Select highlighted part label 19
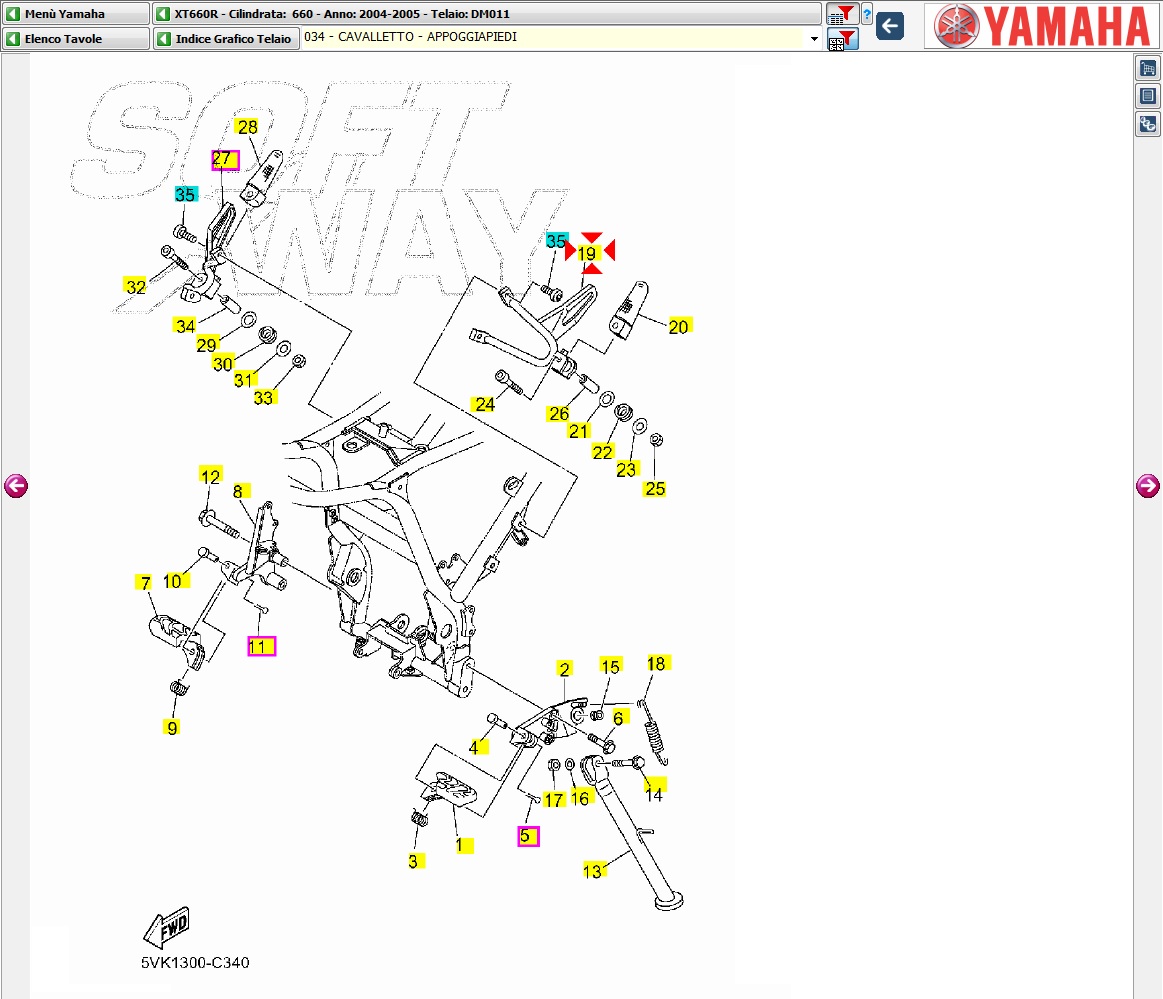1163x999 pixels. click(x=587, y=254)
